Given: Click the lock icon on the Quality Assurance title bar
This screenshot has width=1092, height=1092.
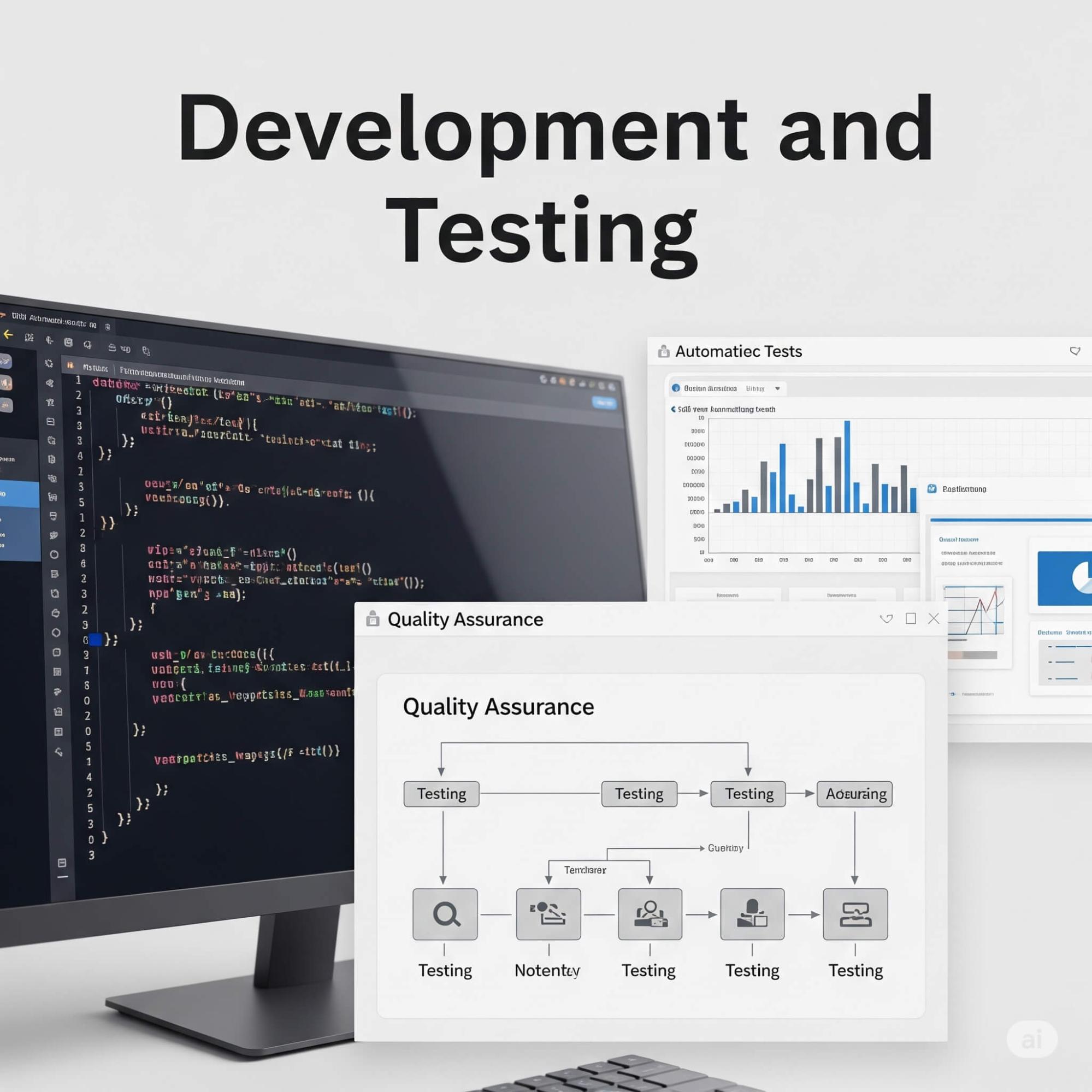Looking at the screenshot, I should tap(373, 619).
